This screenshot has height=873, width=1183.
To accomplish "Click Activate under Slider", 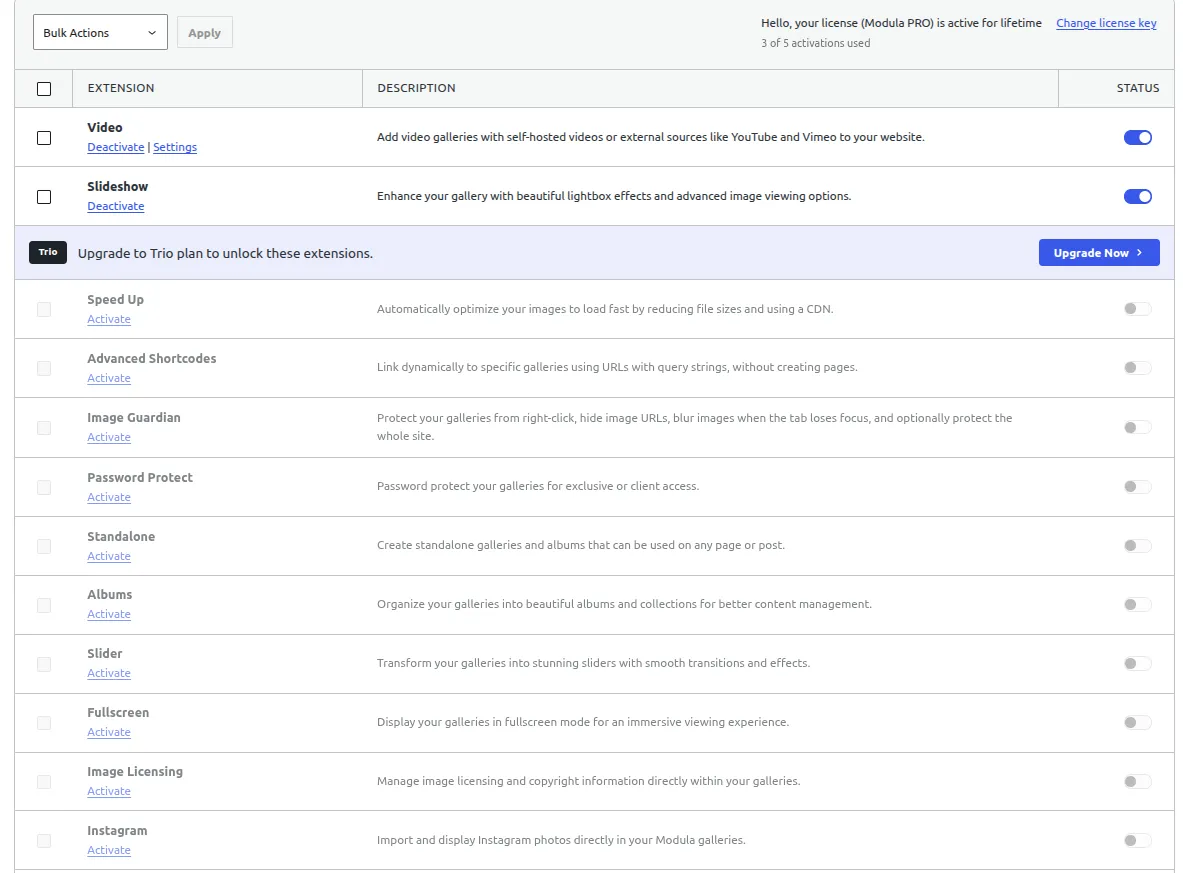I will click(x=109, y=673).
